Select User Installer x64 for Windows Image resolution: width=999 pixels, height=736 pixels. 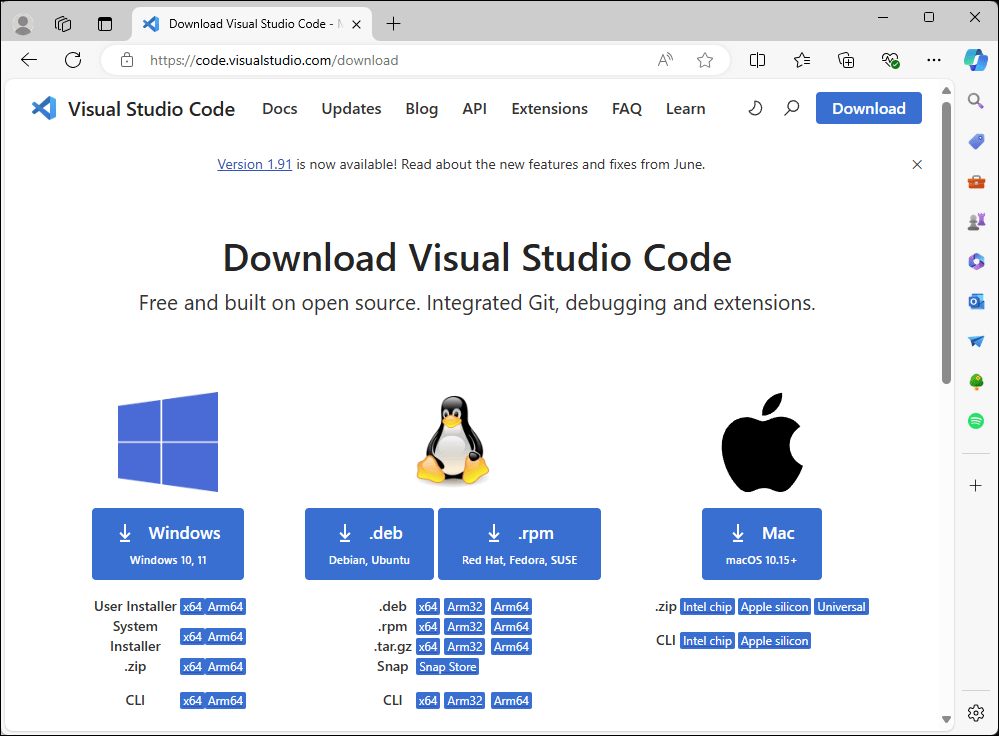point(192,607)
